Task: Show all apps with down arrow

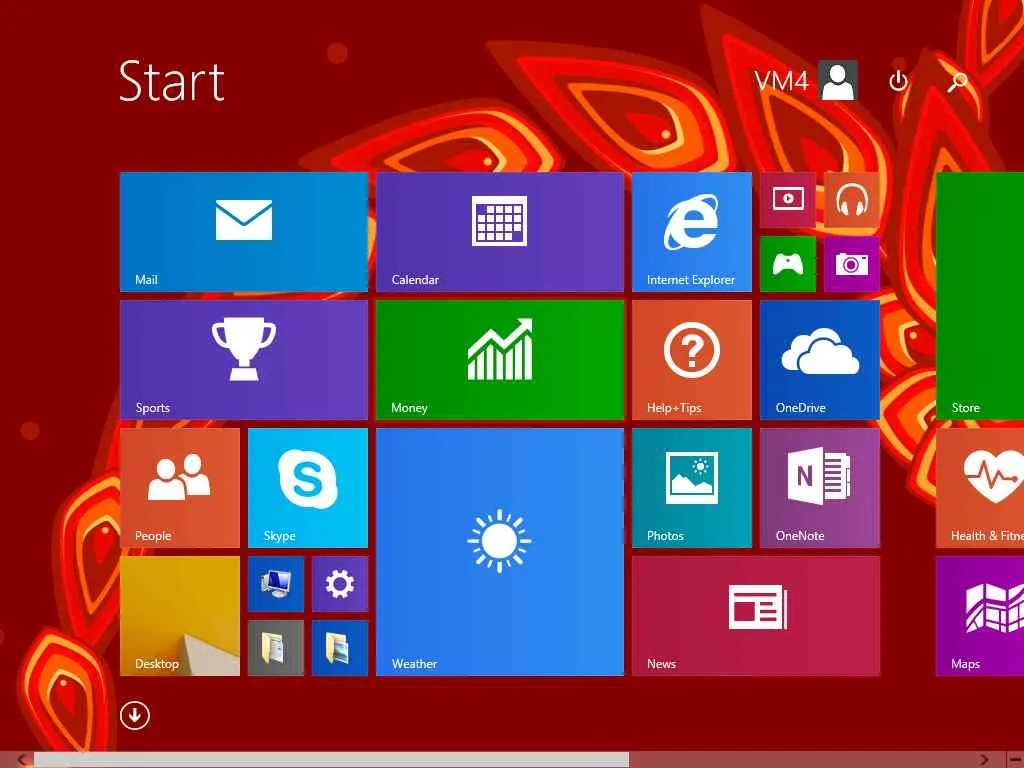Action: (135, 715)
